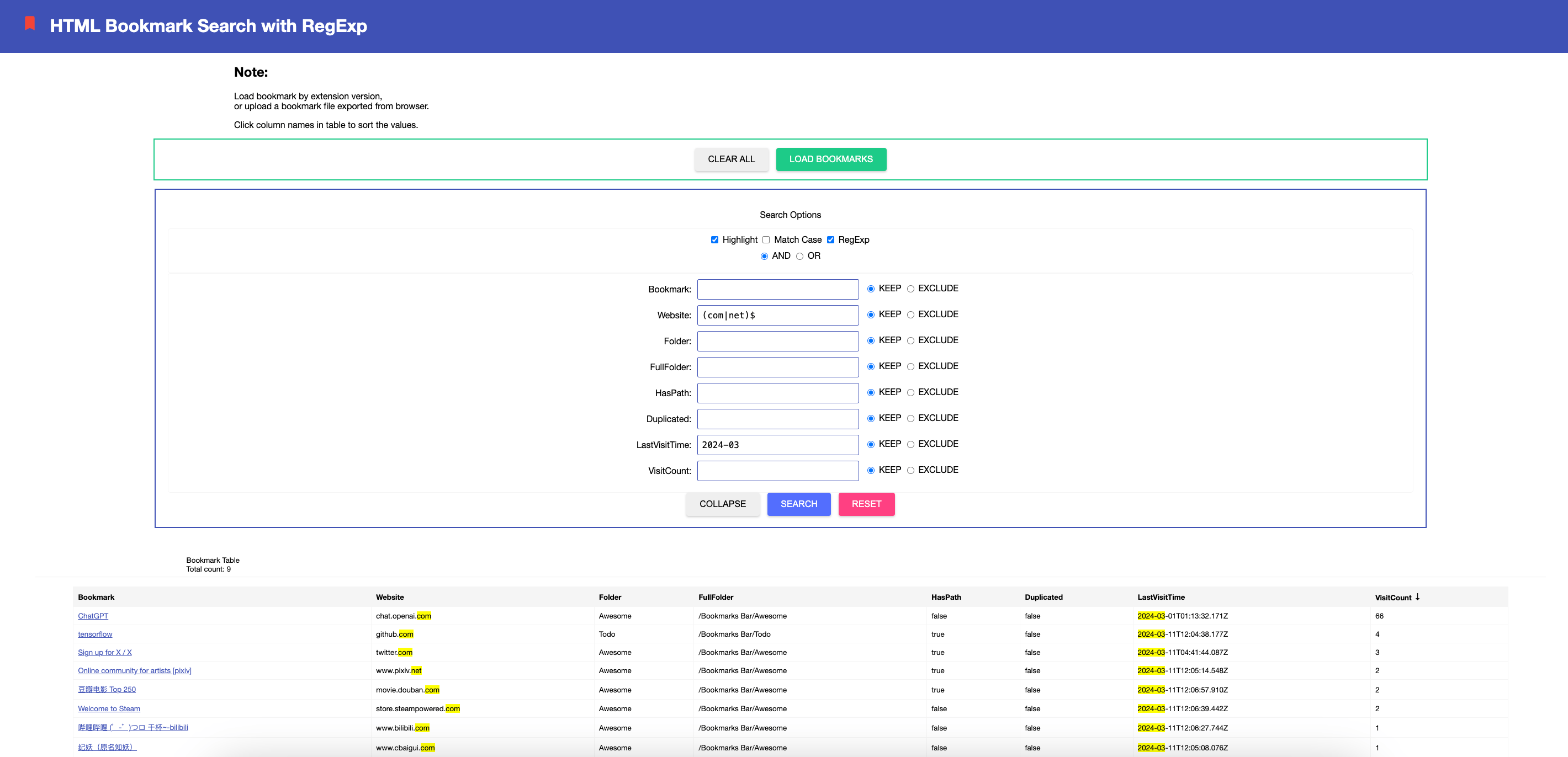Image resolution: width=1568 pixels, height=757 pixels.
Task: Choose EXCLUDE for LastVisitTime filter
Action: [x=910, y=444]
